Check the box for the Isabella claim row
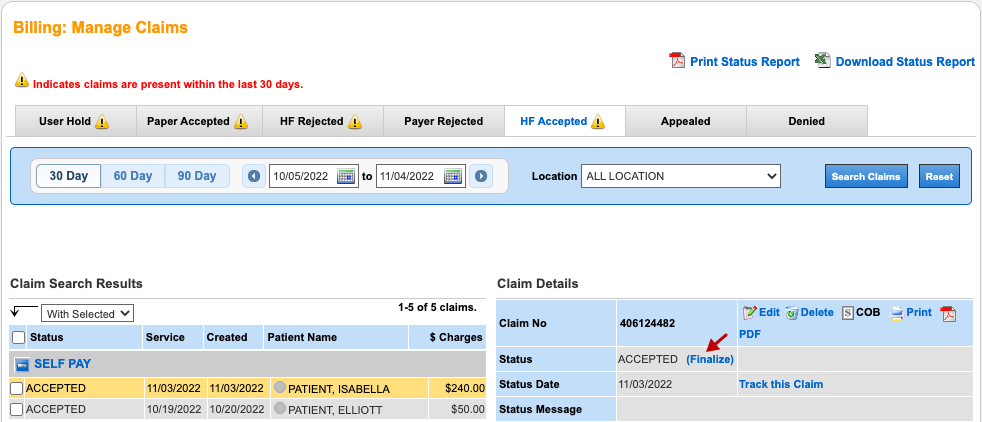 click(x=17, y=389)
